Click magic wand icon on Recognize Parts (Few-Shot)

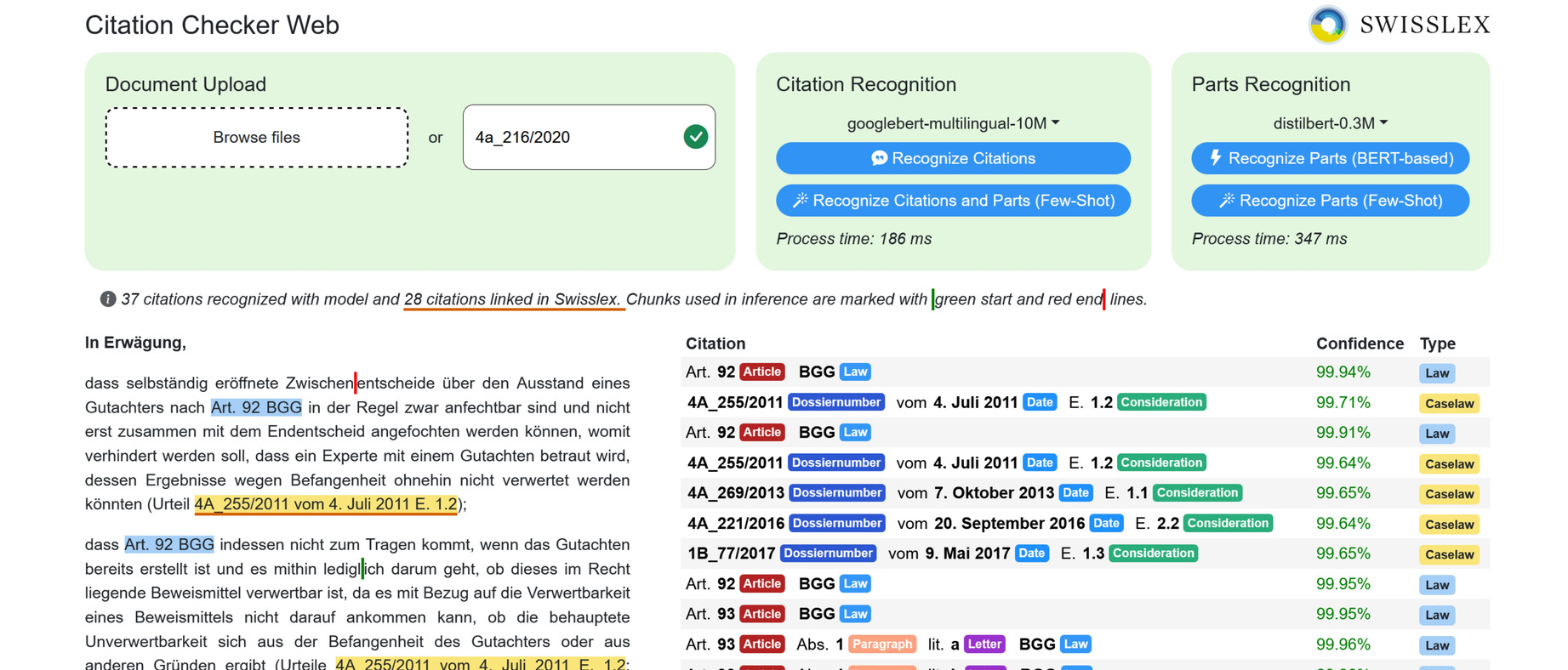point(1226,201)
